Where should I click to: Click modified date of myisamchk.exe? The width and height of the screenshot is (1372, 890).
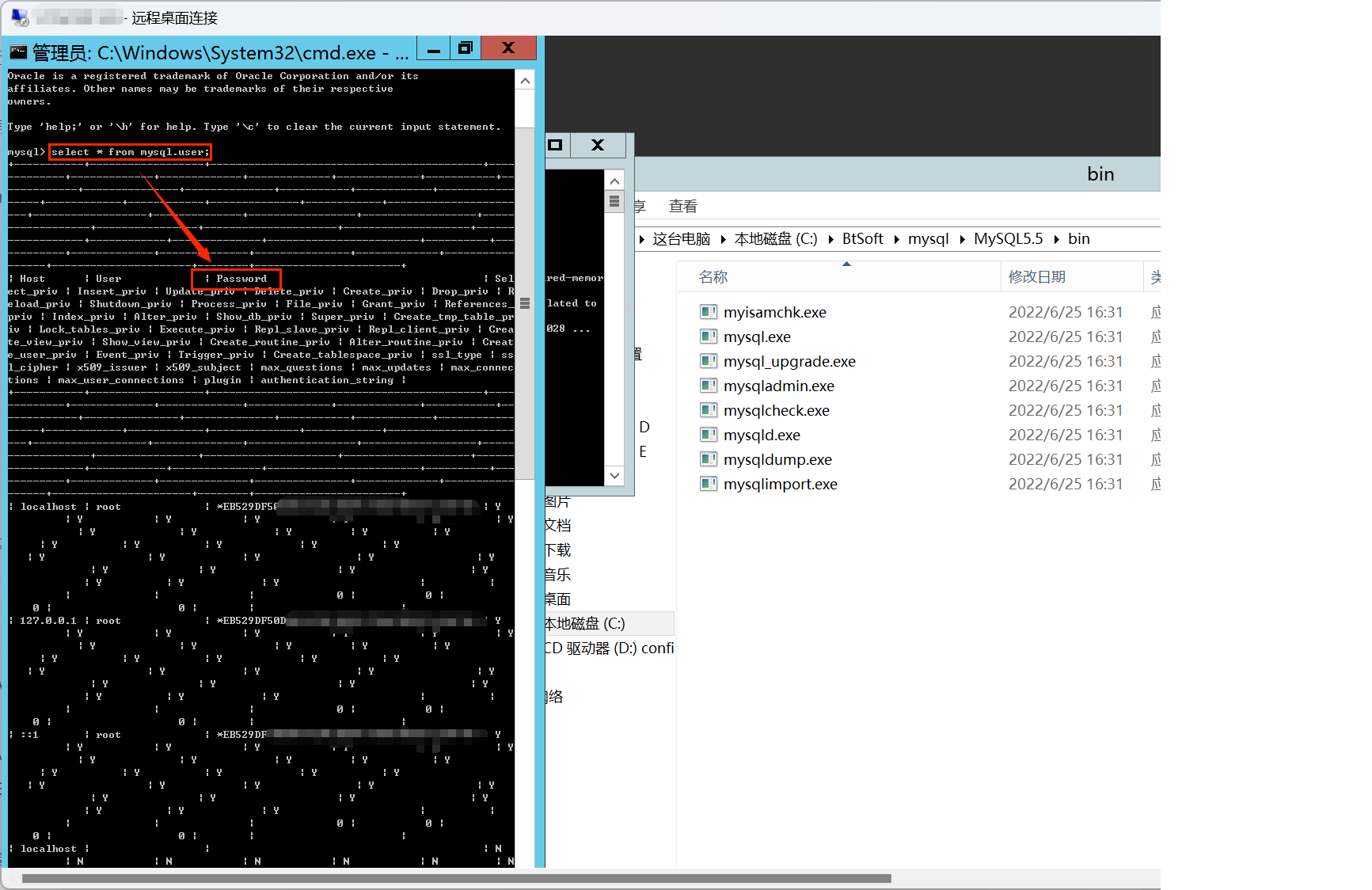point(1066,313)
